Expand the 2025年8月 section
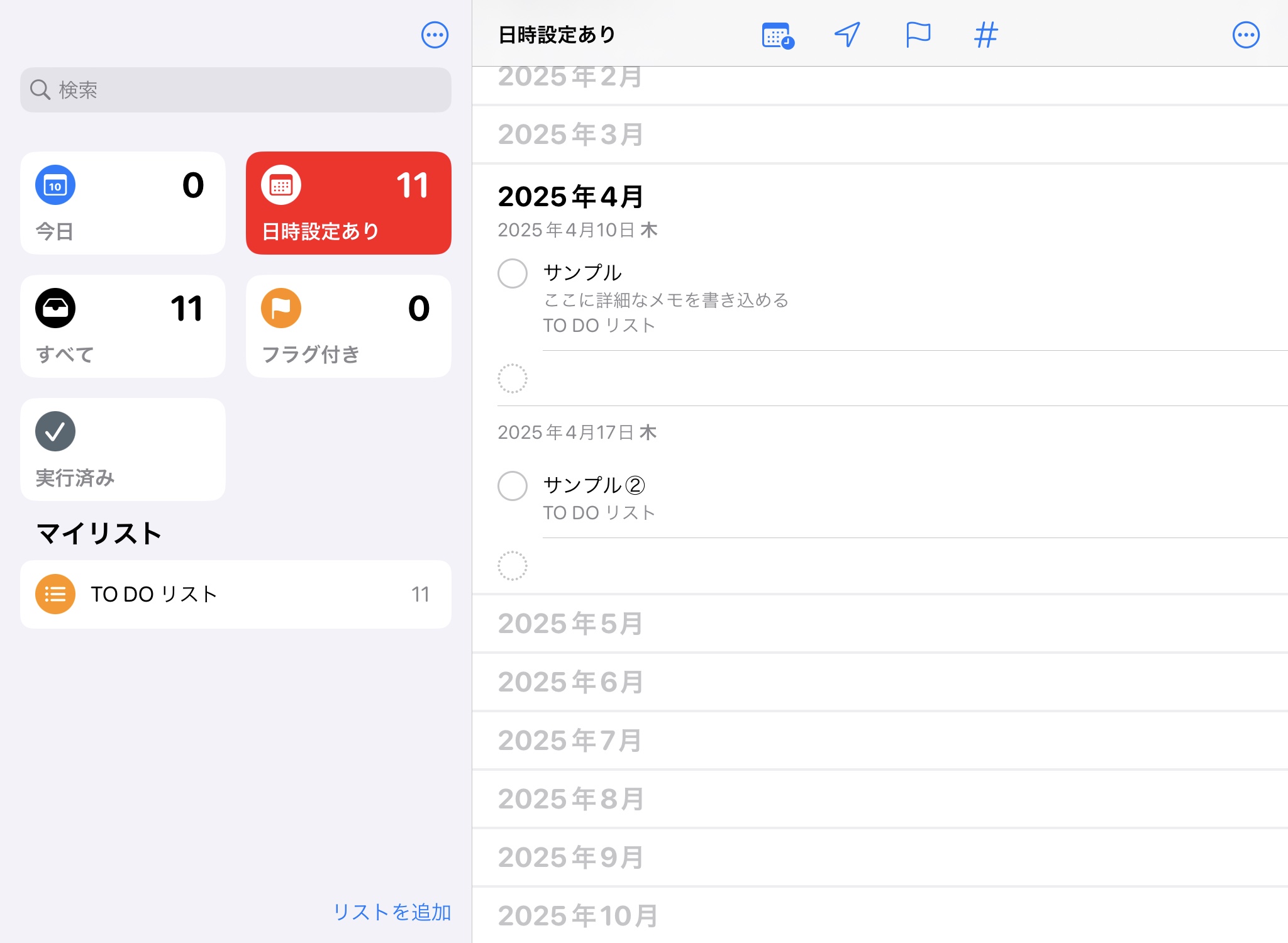1288x943 pixels. pos(570,799)
